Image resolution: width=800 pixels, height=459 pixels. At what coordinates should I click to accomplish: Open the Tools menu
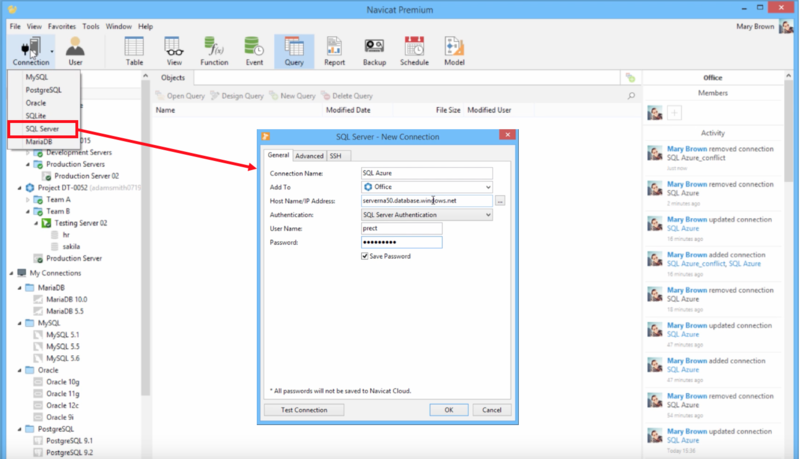click(x=91, y=26)
